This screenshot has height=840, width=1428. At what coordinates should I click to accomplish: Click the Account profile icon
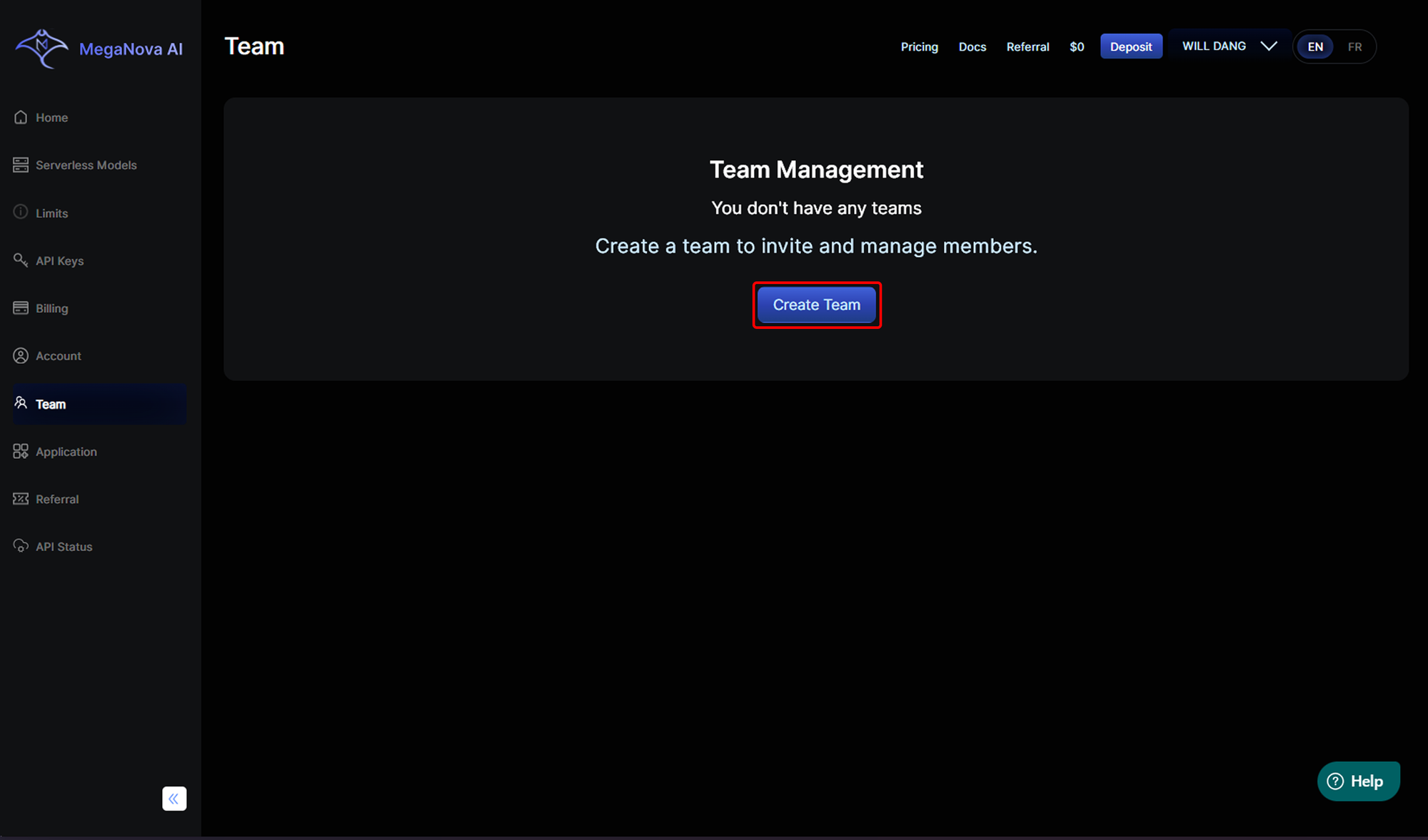tap(21, 355)
